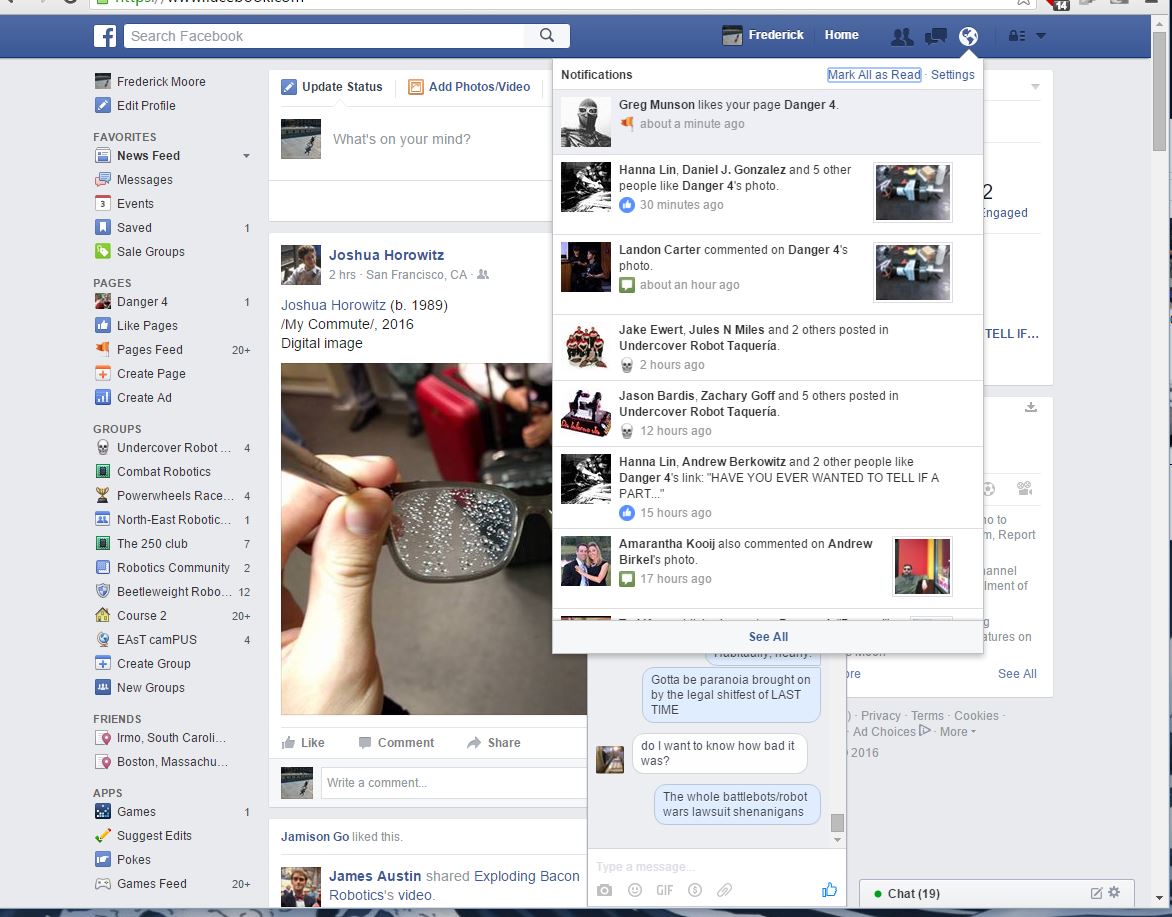Click the chat conversation scrollbar thumb

(838, 822)
